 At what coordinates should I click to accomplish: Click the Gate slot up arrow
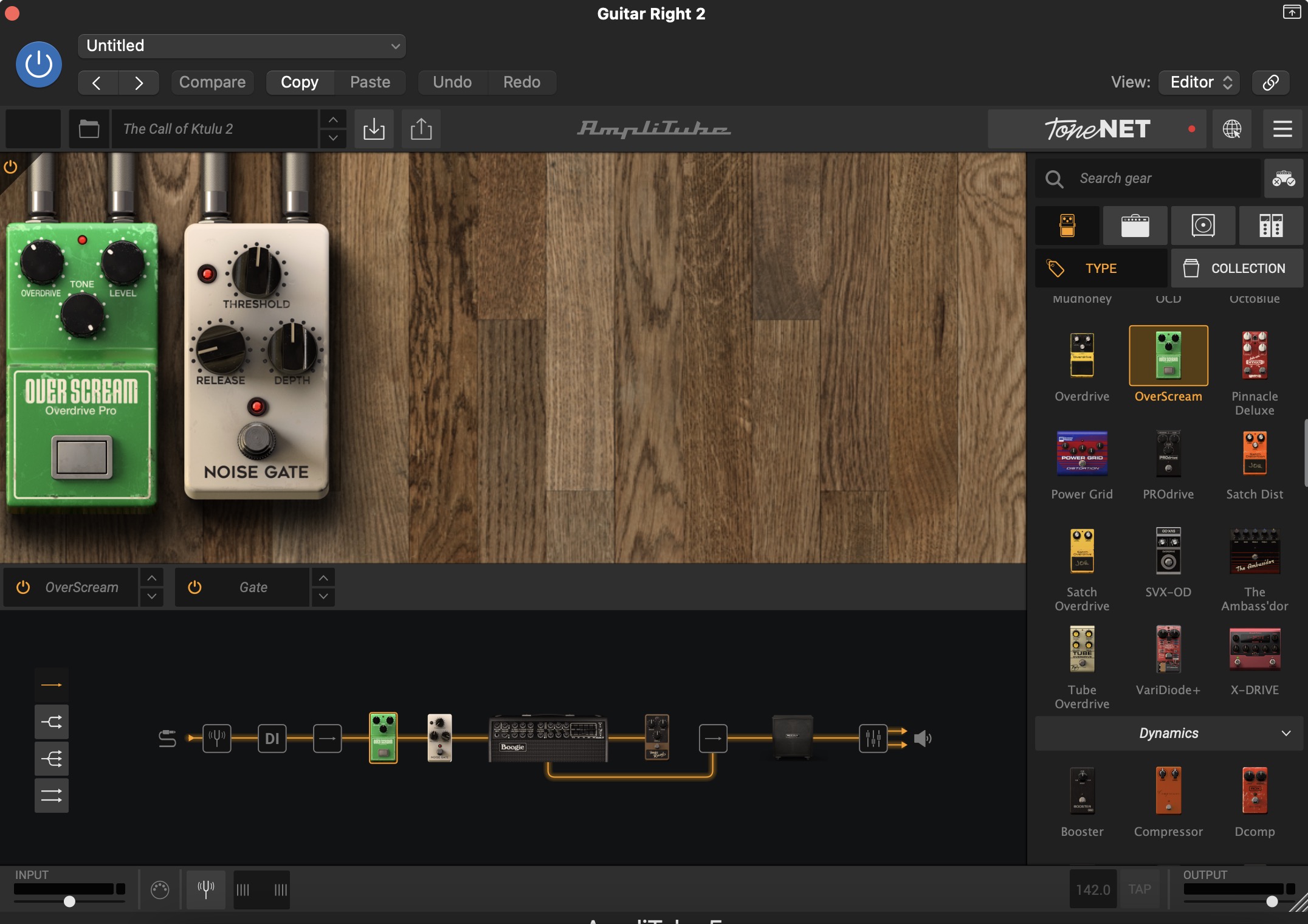pyautogui.click(x=323, y=577)
